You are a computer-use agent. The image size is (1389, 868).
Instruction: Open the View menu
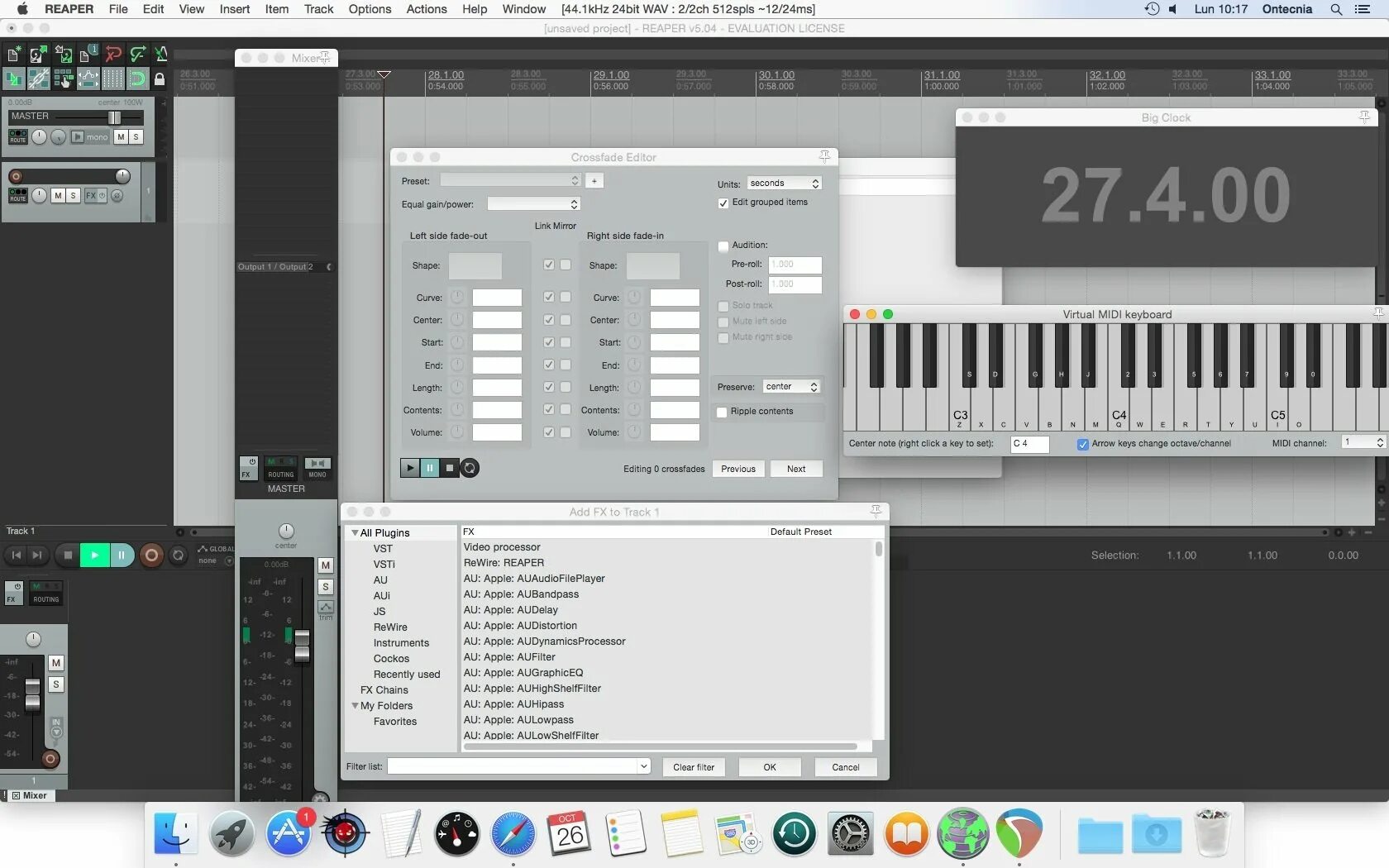[191, 9]
